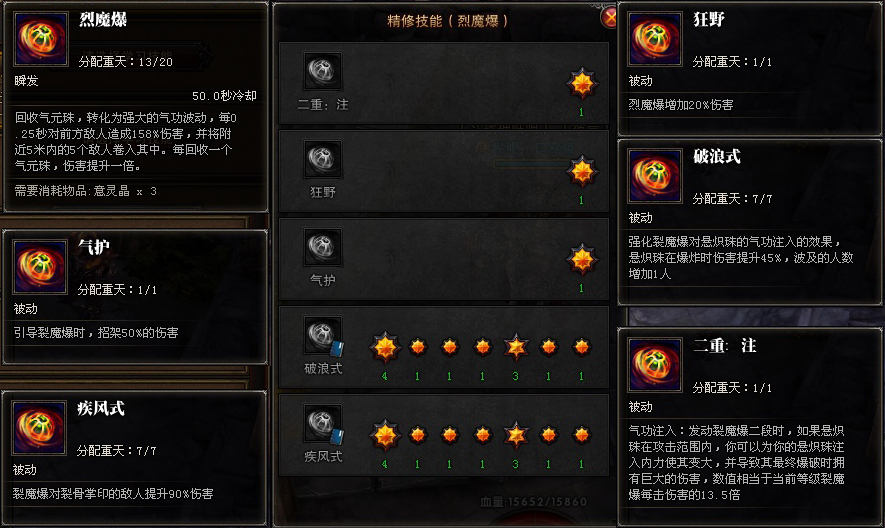This screenshot has height=528, width=885.
Task: Click the 烈魔爆 skill icon in top-left tooltip
Action: tap(40, 39)
